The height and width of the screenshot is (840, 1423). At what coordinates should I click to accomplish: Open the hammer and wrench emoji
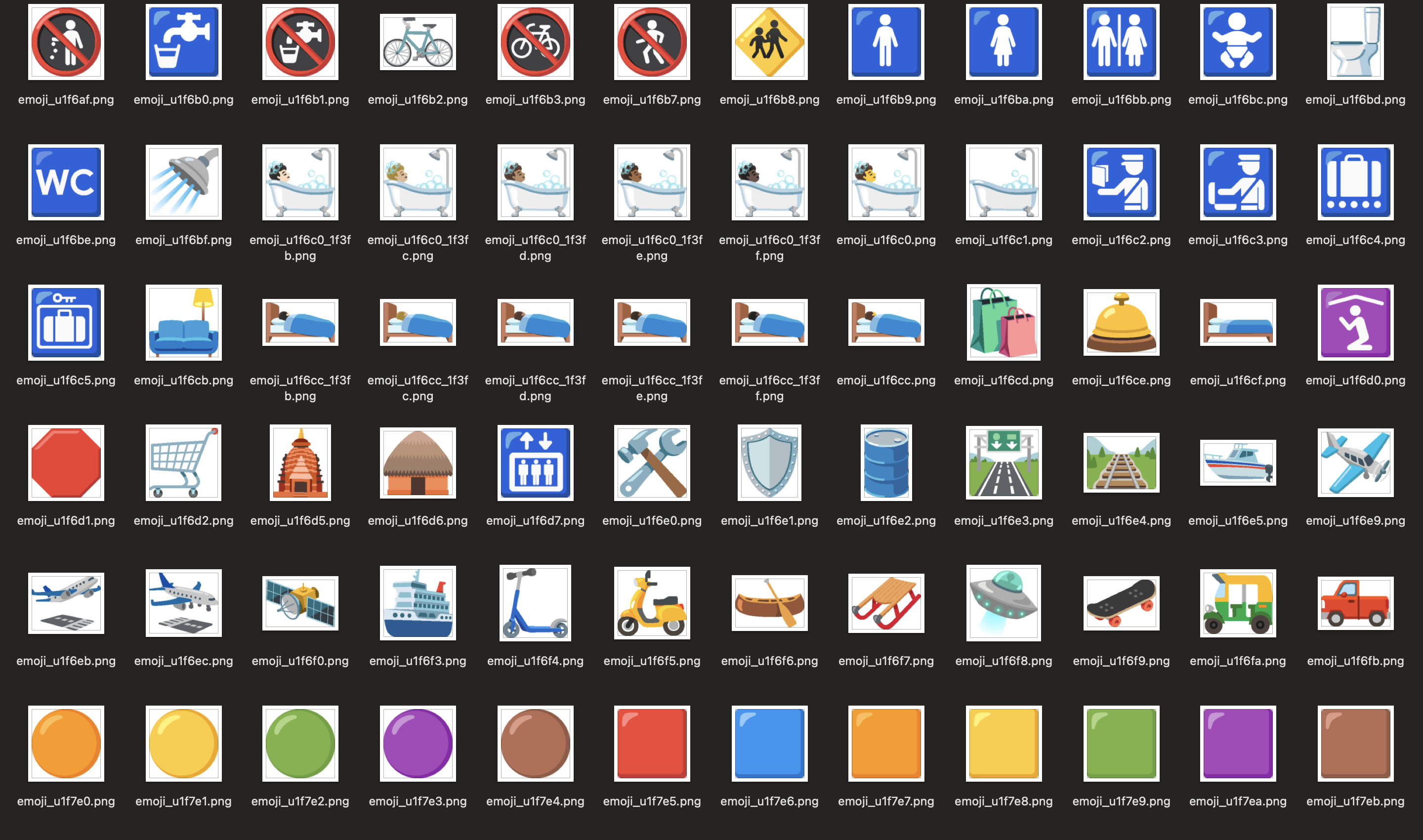tap(652, 463)
